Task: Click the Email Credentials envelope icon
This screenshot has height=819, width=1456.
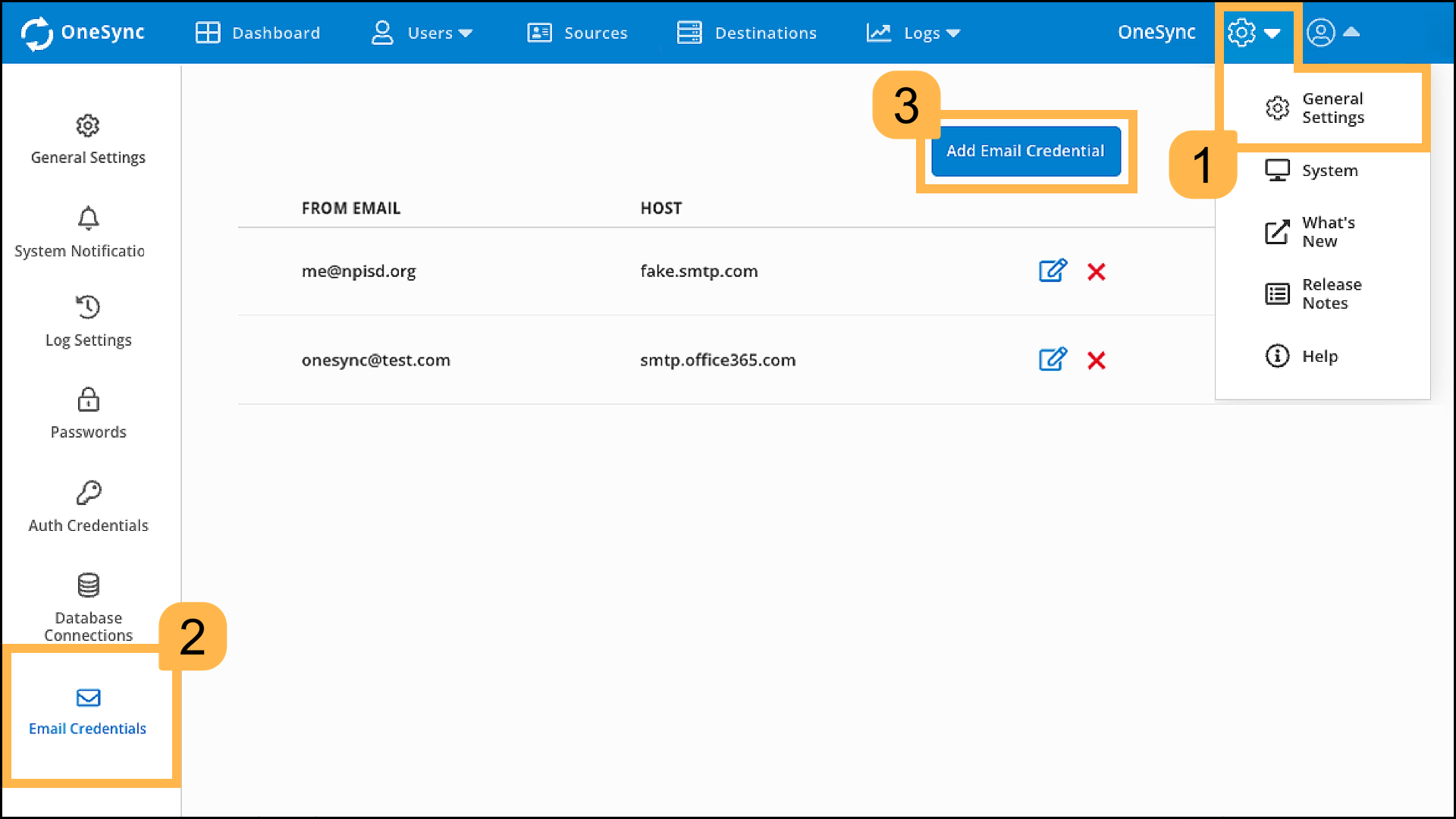Action: [88, 698]
